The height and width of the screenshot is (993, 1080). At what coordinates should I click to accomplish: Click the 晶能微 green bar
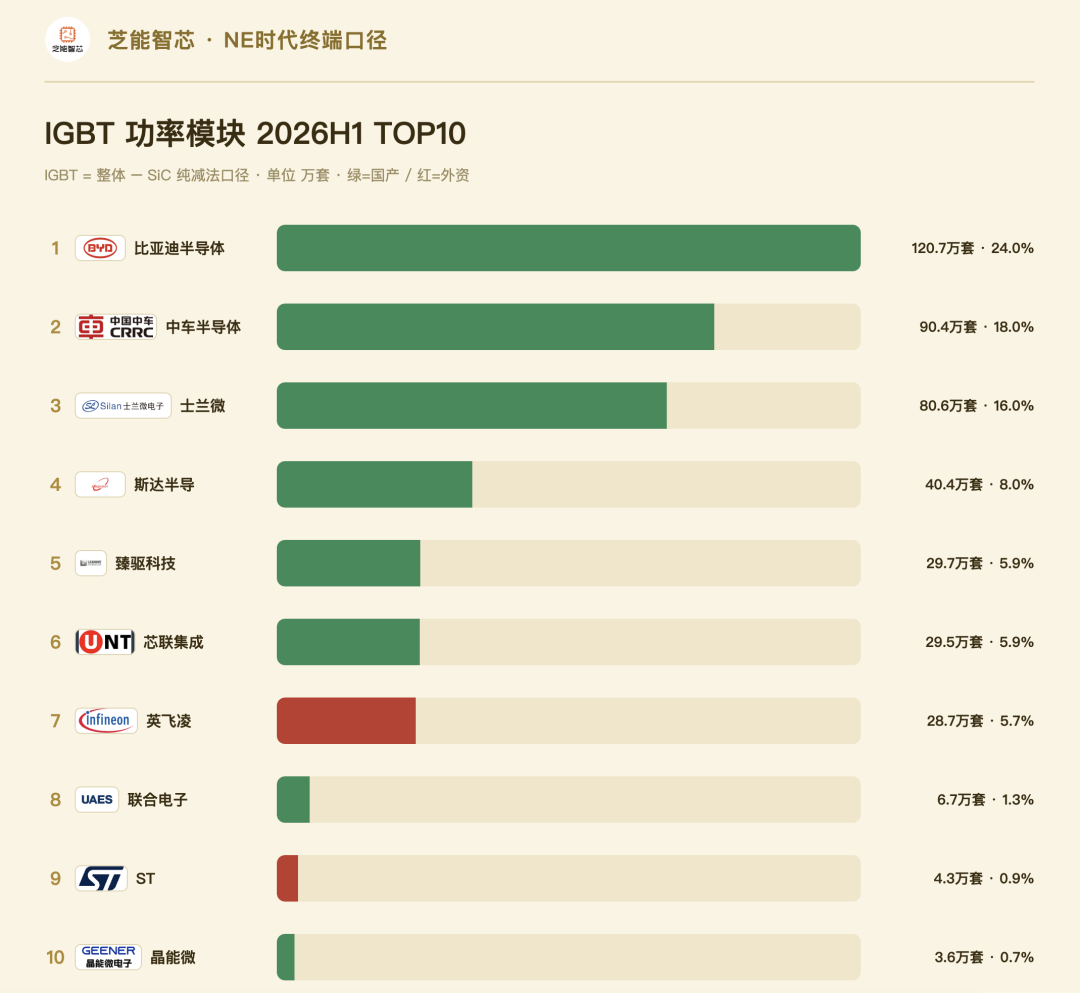point(286,957)
